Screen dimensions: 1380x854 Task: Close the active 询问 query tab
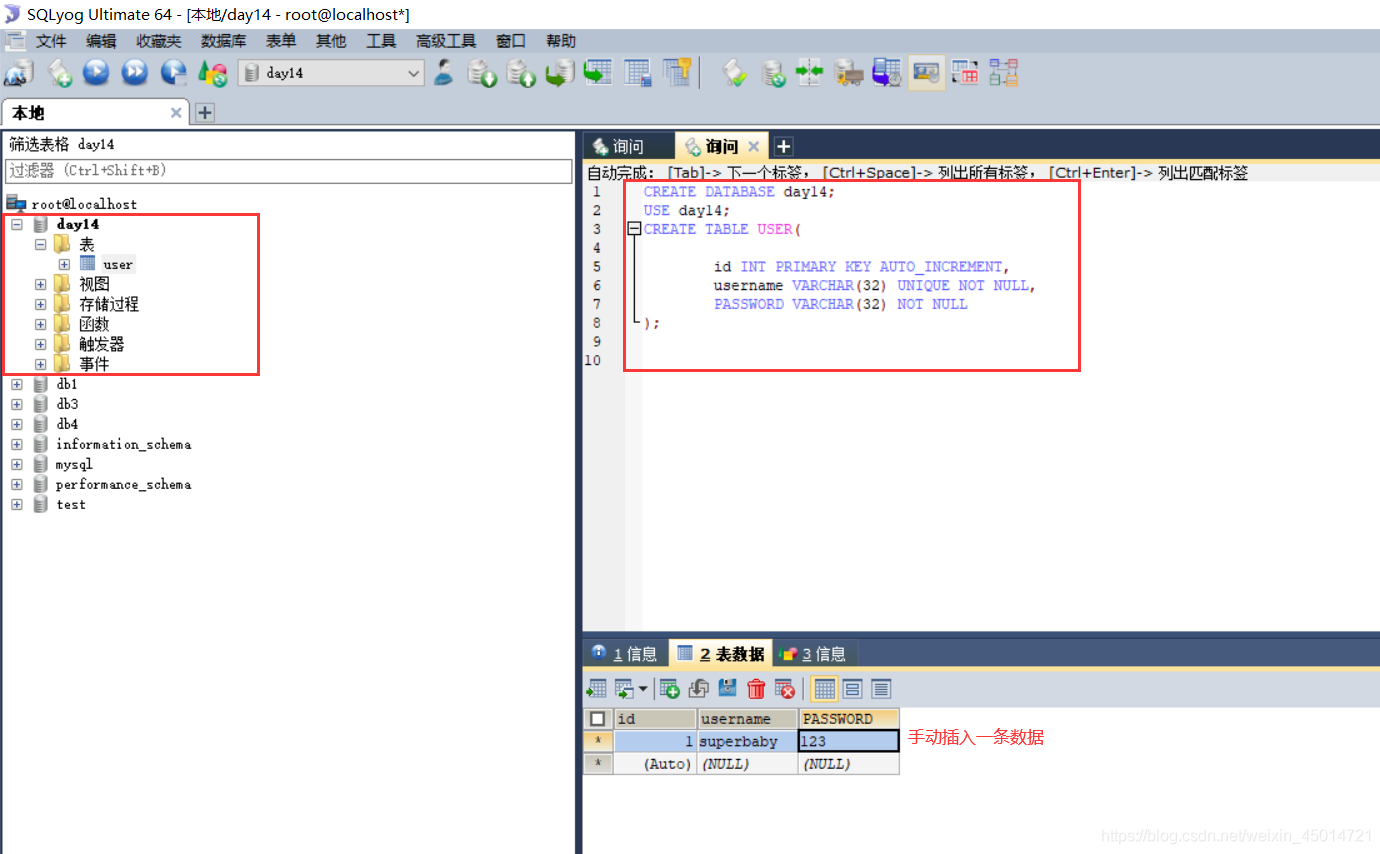(754, 147)
